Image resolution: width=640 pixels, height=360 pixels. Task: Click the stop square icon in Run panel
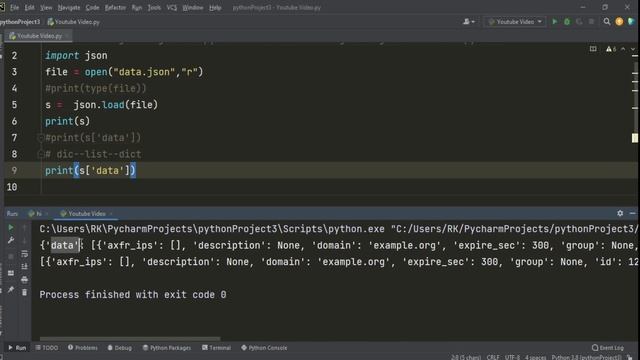click(x=11, y=256)
